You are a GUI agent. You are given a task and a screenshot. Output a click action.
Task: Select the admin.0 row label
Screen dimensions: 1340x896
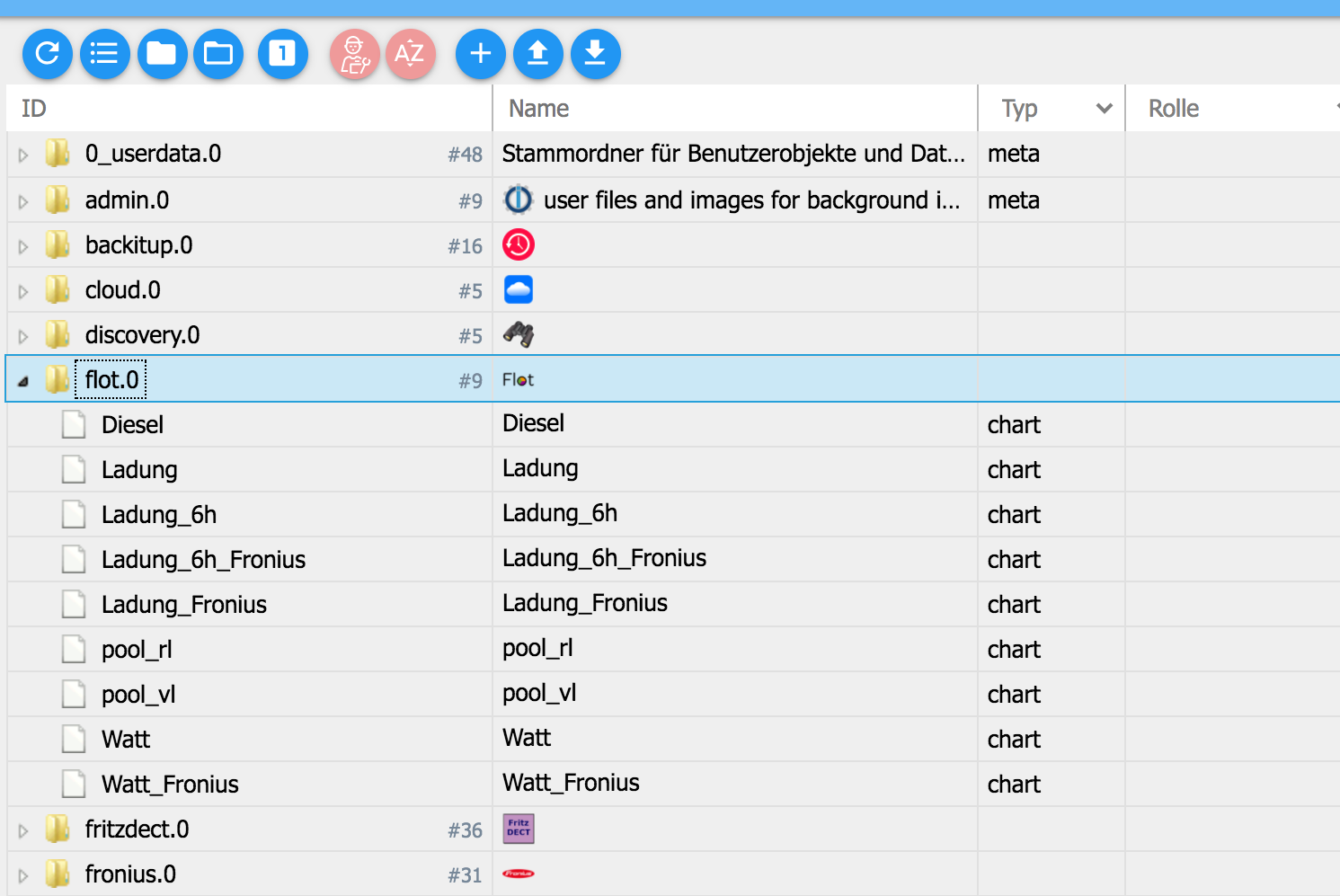coord(127,200)
